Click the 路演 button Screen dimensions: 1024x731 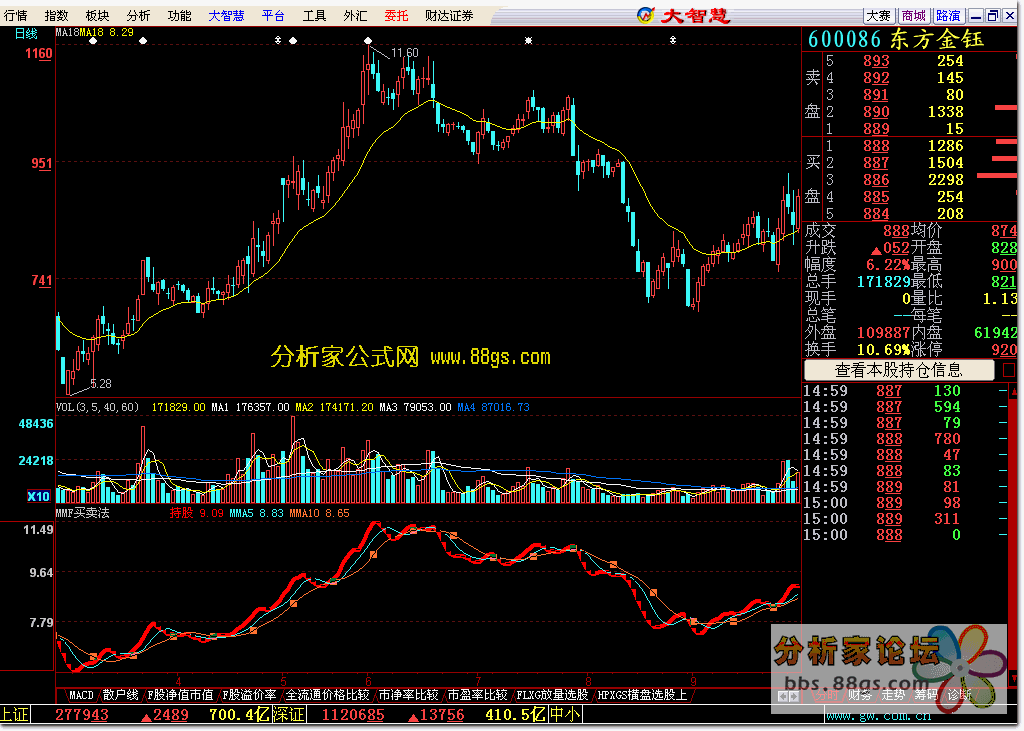pos(948,16)
